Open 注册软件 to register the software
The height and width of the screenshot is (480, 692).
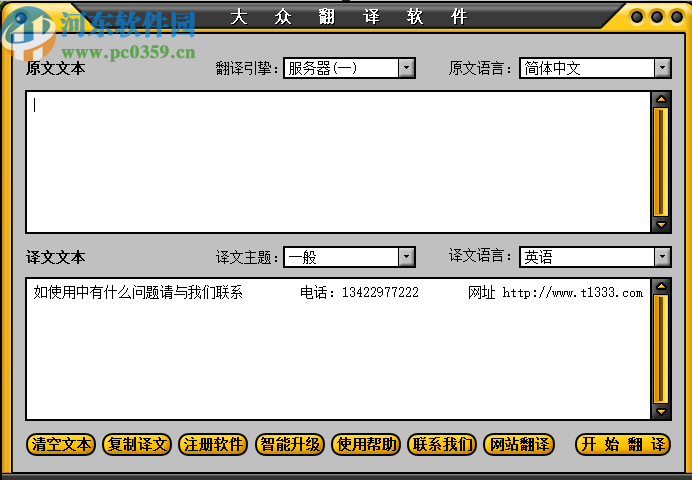(213, 444)
